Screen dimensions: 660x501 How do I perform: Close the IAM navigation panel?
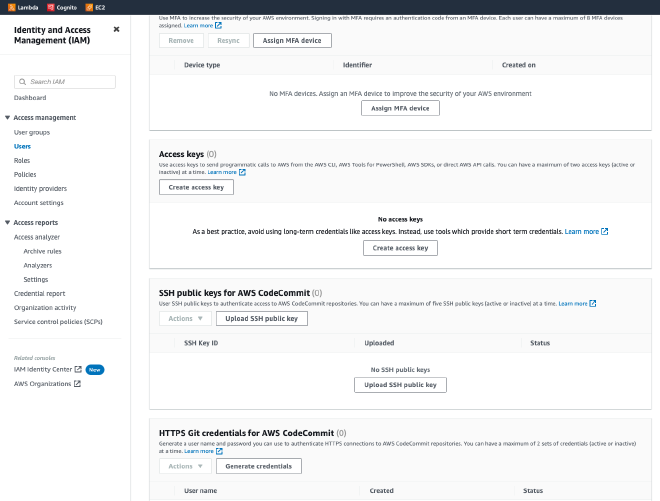tap(116, 29)
